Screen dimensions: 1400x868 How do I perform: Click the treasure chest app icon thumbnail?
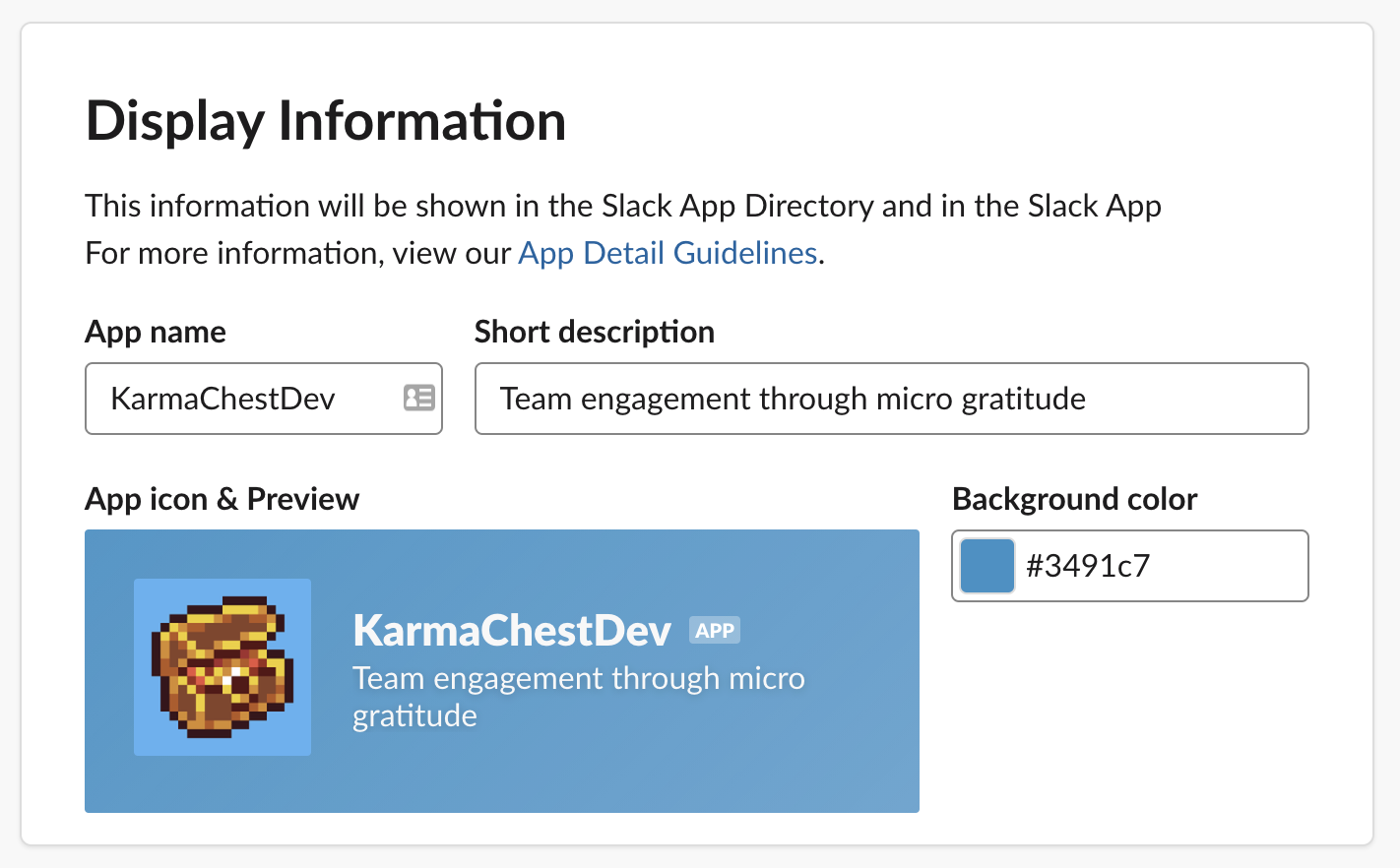(x=223, y=667)
